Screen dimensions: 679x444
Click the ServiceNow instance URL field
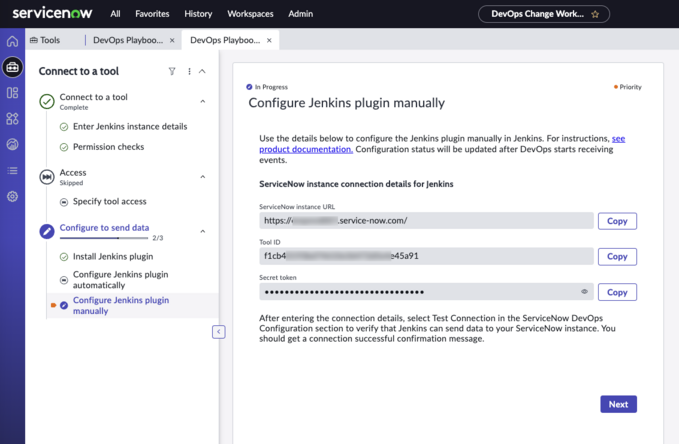coord(426,220)
